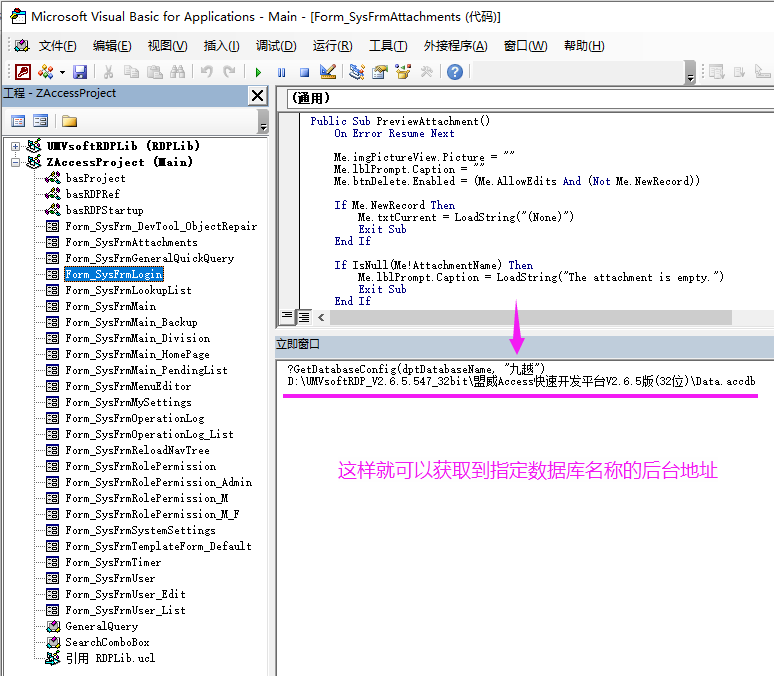774x676 pixels.
Task: Click the Copy icon in toolbar
Action: [131, 72]
